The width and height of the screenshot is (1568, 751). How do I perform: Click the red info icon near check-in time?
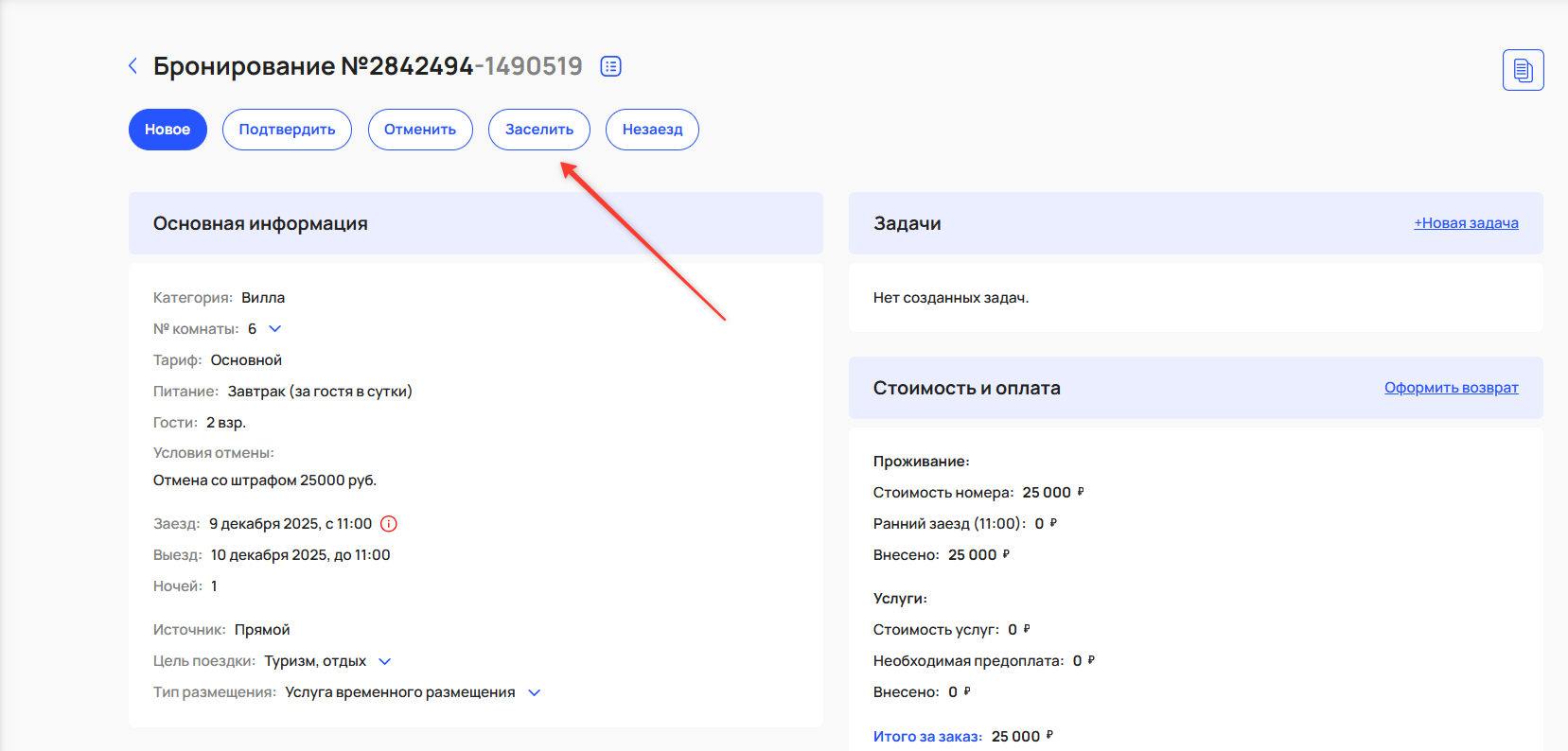[389, 524]
